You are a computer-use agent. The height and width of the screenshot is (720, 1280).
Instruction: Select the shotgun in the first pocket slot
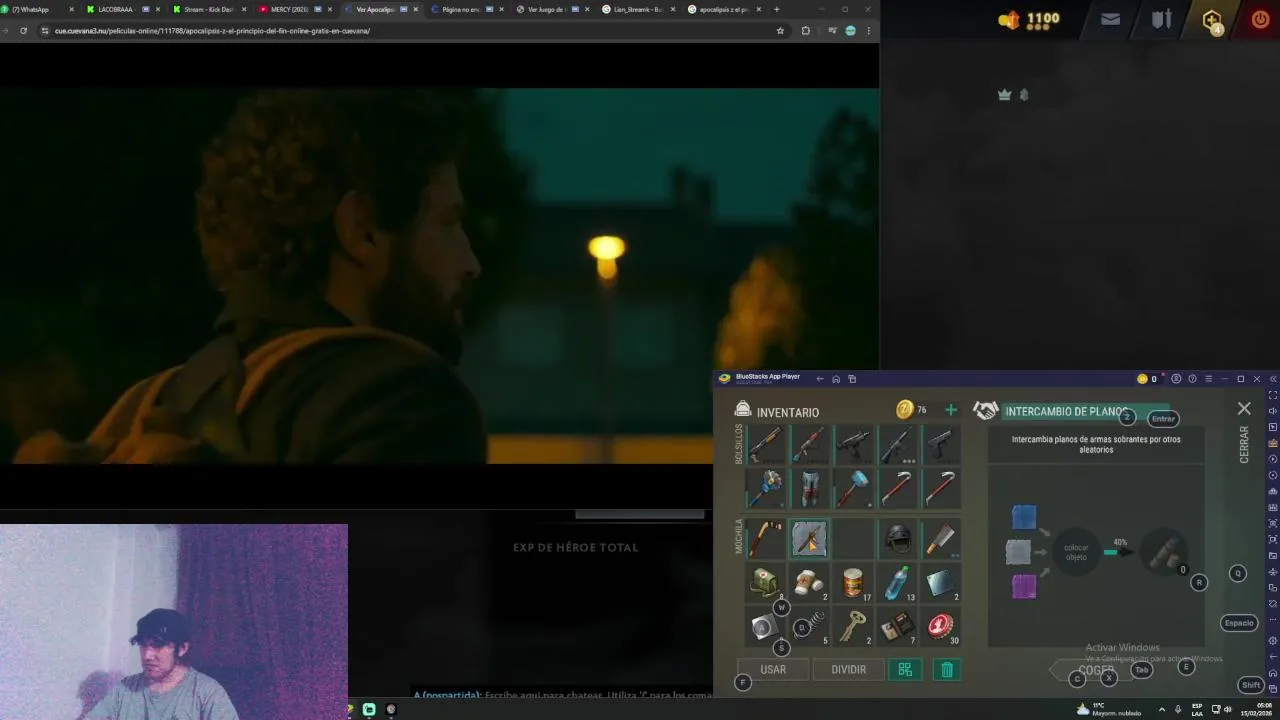pyautogui.click(x=765, y=445)
